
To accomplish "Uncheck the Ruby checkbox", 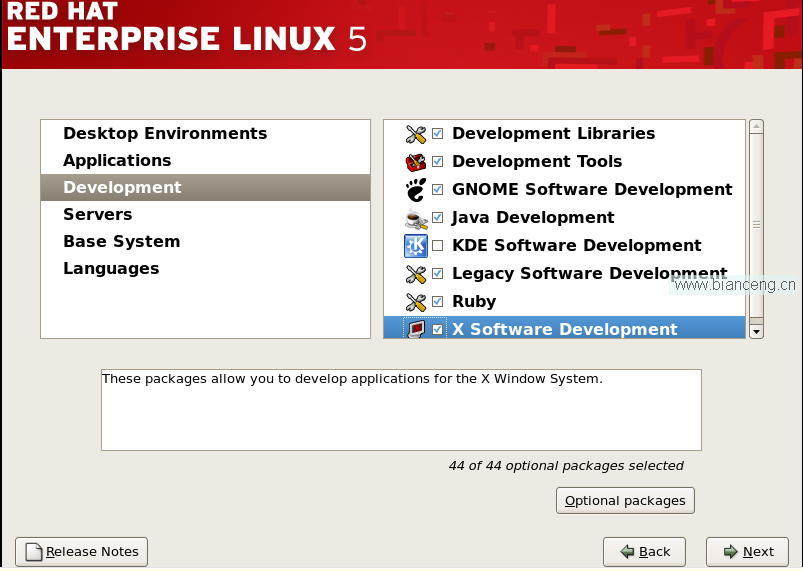I will [437, 301].
